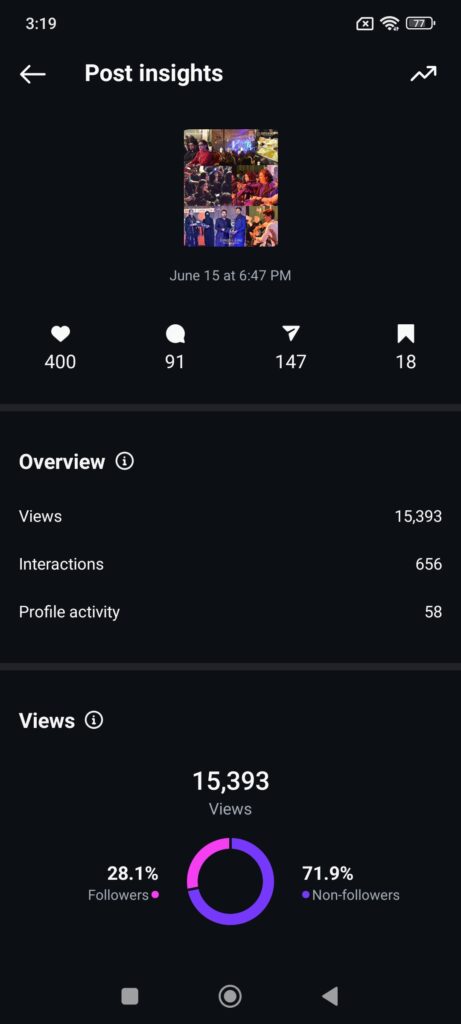This screenshot has width=461, height=1024.
Task: Tap the 147 shares count
Action: [x=291, y=362]
